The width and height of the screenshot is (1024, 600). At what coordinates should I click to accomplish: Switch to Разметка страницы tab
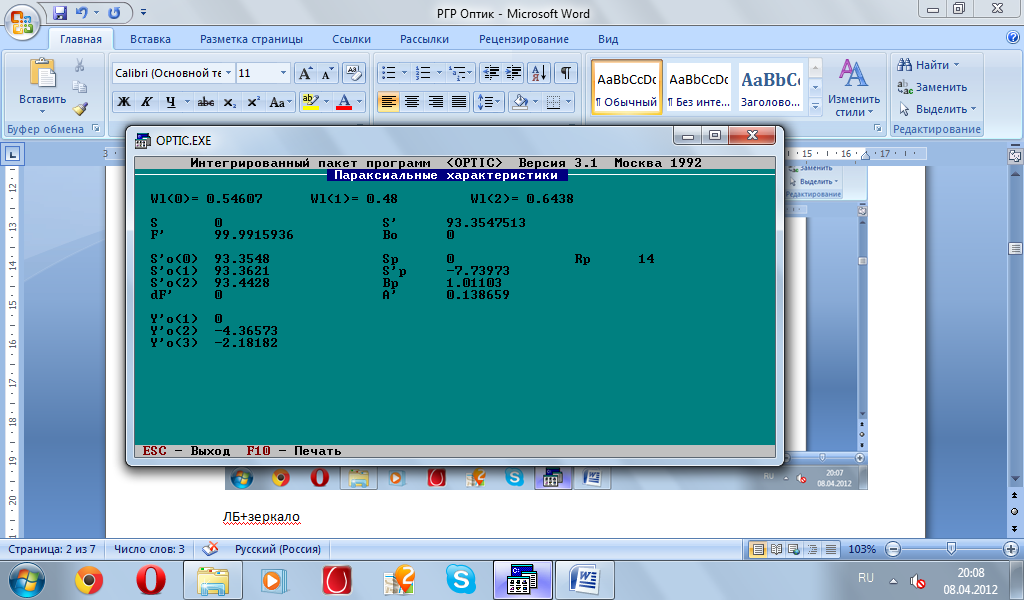point(251,39)
